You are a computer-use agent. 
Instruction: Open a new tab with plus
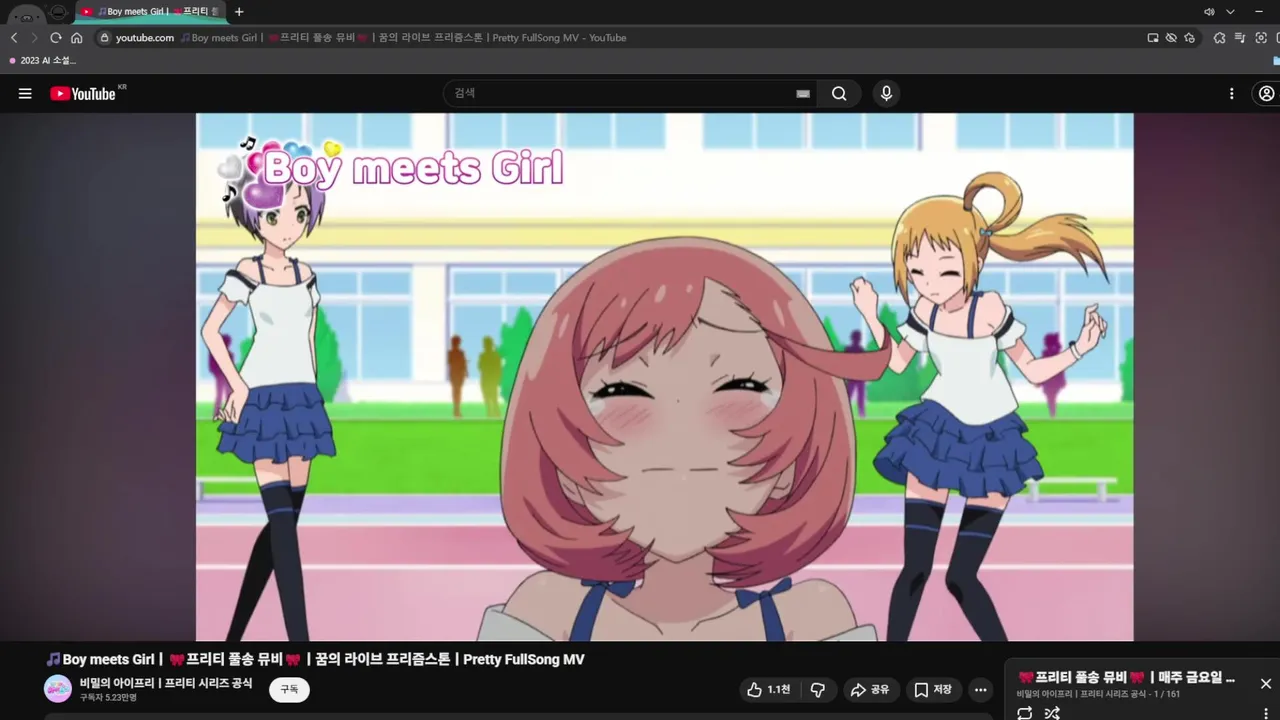(239, 12)
